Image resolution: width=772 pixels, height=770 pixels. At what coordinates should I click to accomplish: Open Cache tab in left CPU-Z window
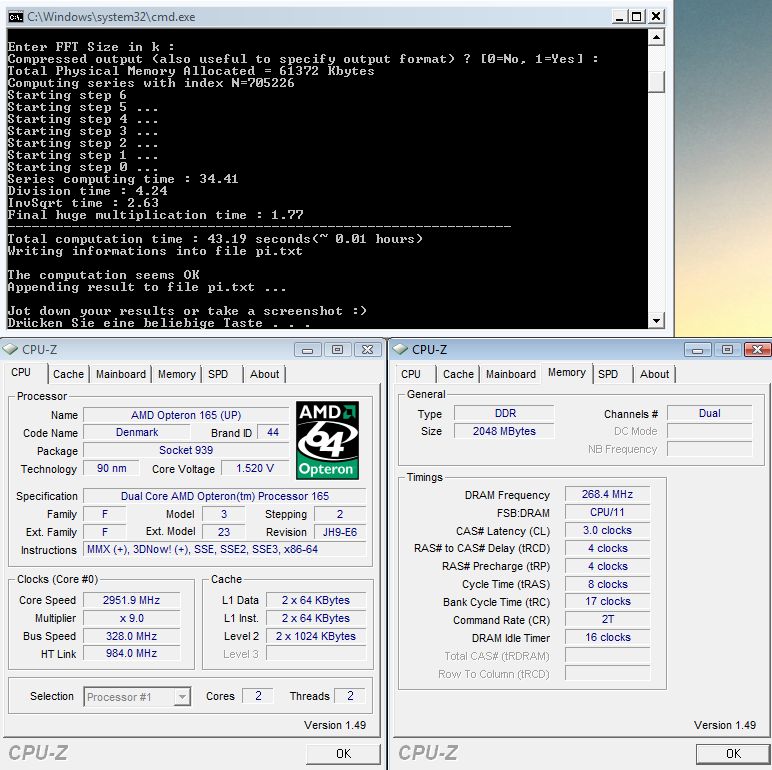[x=68, y=374]
